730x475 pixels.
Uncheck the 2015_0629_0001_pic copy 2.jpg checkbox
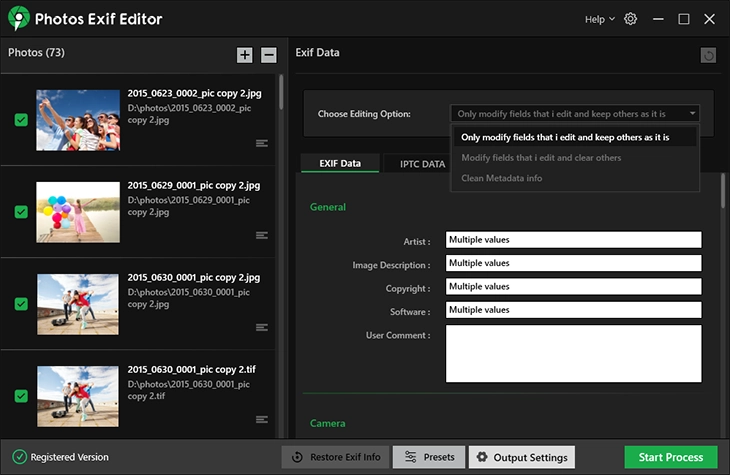click(x=21, y=212)
